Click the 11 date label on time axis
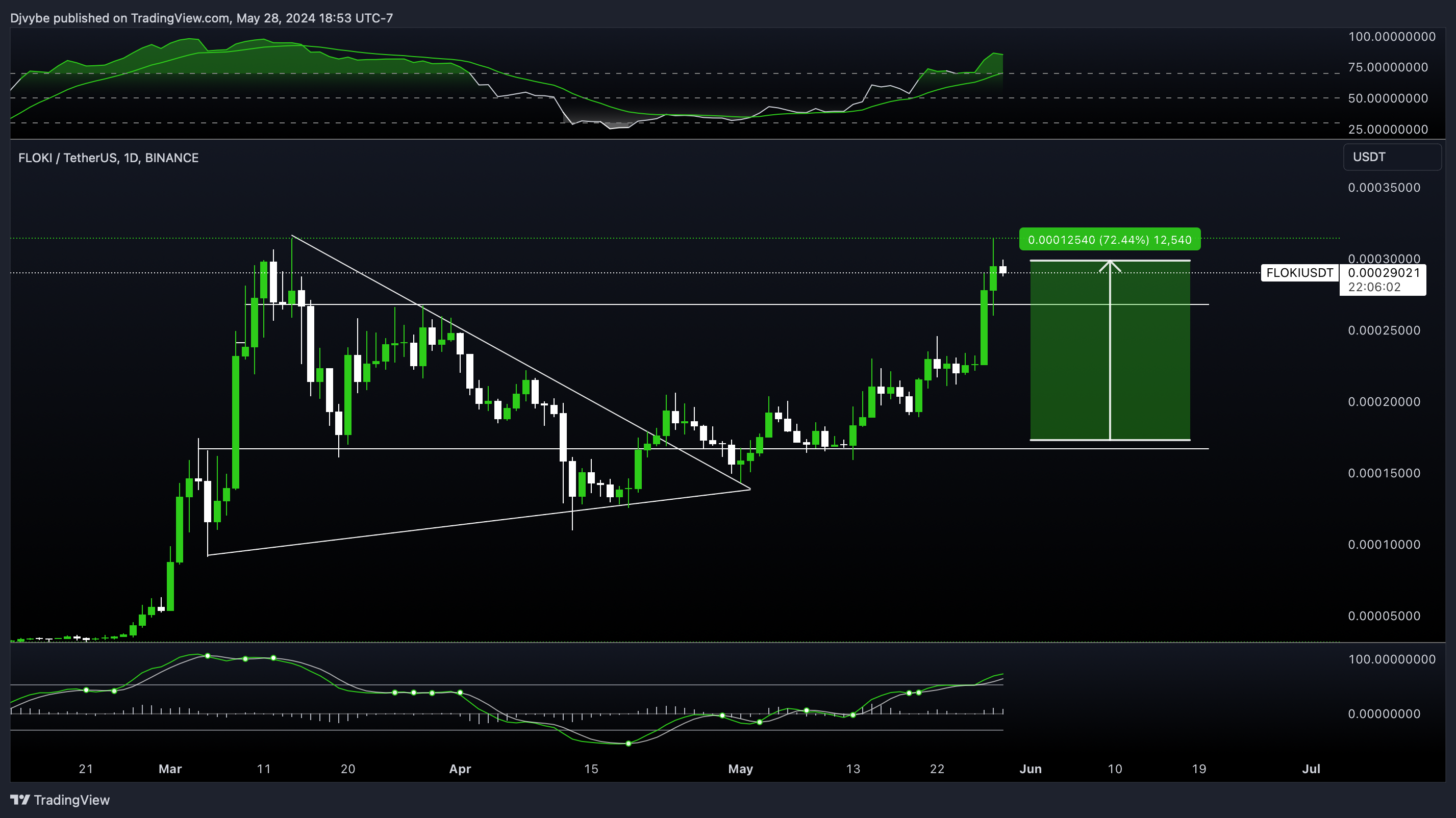 pos(264,769)
